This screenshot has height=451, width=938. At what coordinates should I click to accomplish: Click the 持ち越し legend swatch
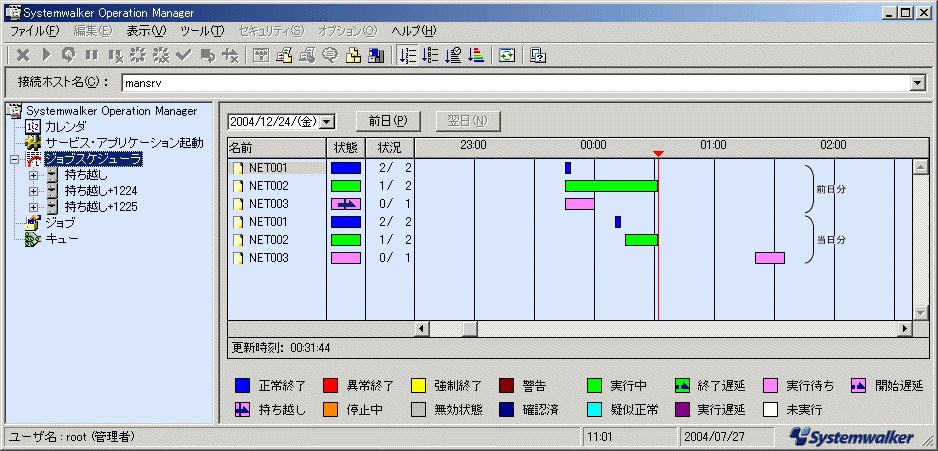point(242,410)
